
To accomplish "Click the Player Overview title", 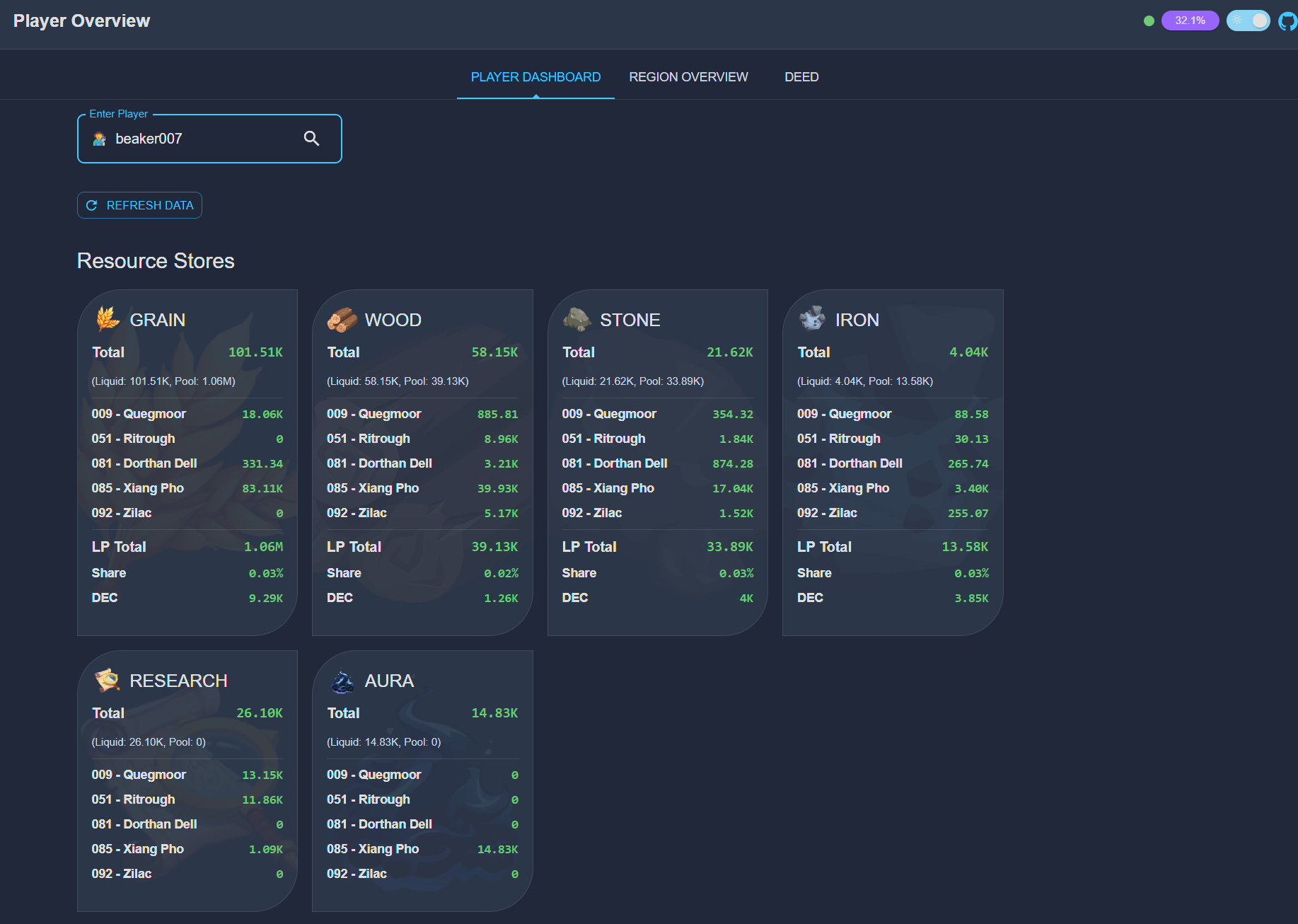I will click(x=81, y=21).
